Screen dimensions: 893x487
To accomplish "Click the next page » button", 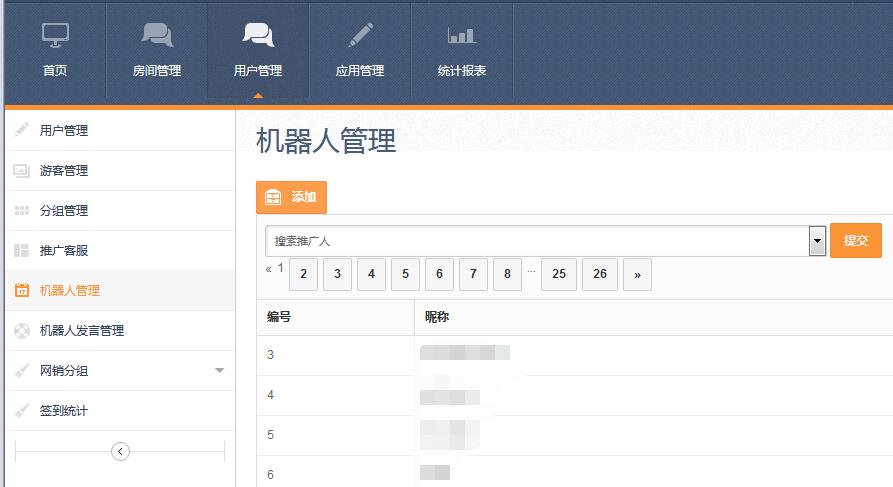I will click(637, 274).
